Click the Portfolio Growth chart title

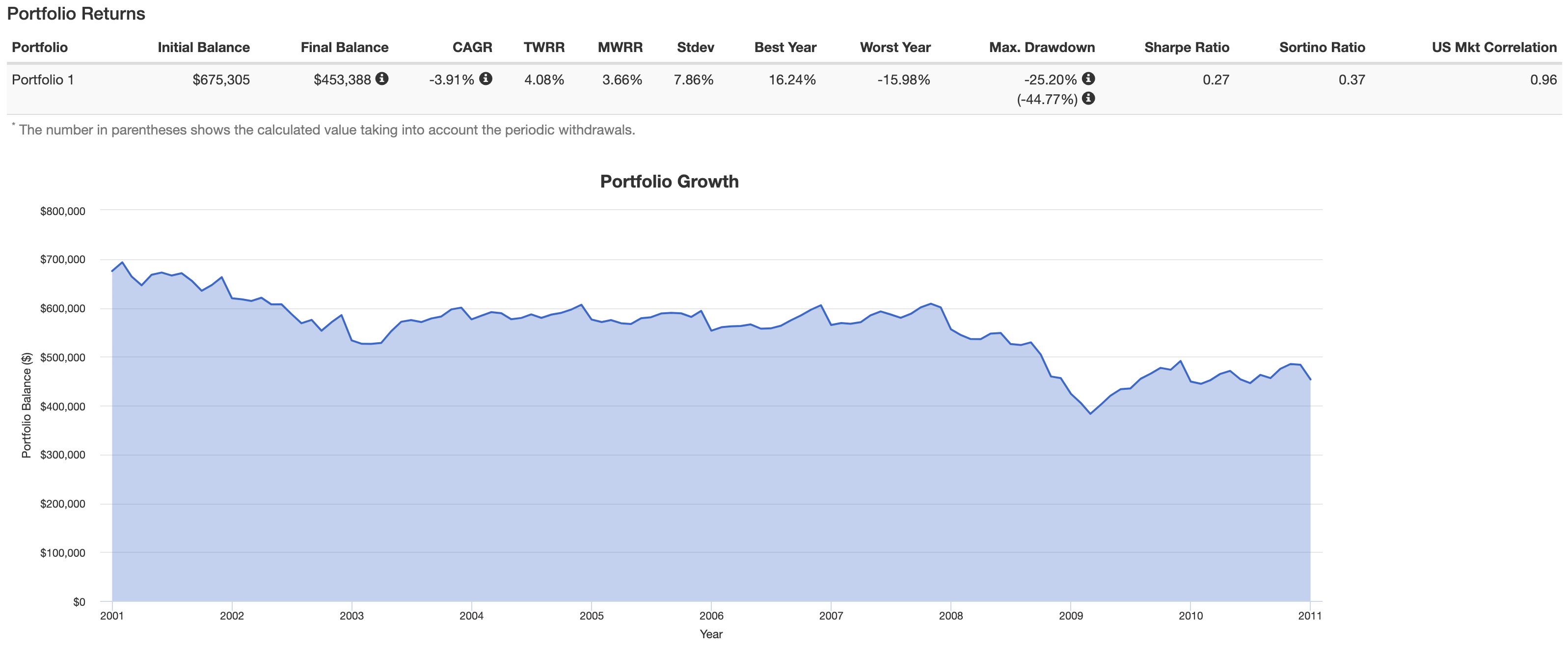669,182
